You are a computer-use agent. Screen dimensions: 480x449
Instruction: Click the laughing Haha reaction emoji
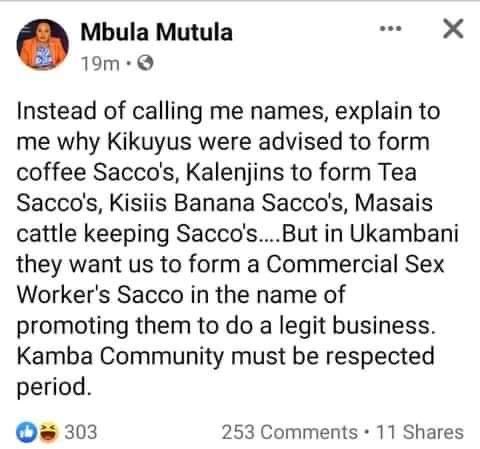[x=49, y=432]
